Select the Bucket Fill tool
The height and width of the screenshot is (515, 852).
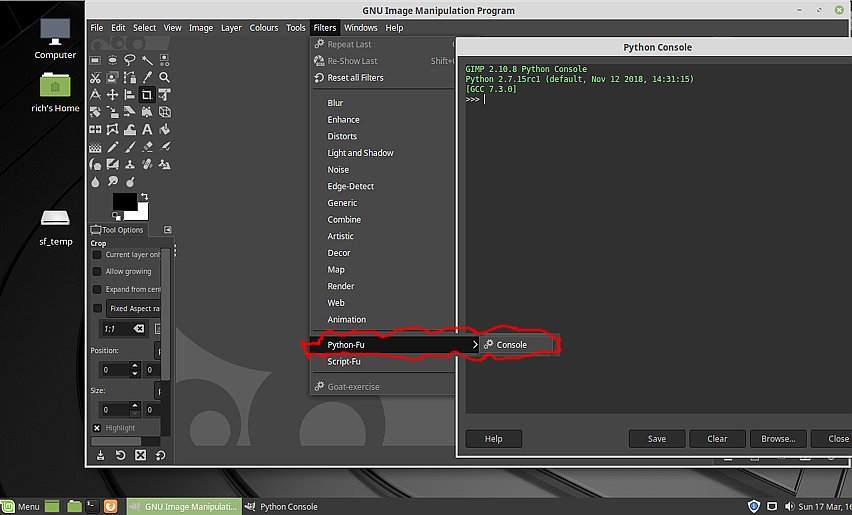[165, 129]
